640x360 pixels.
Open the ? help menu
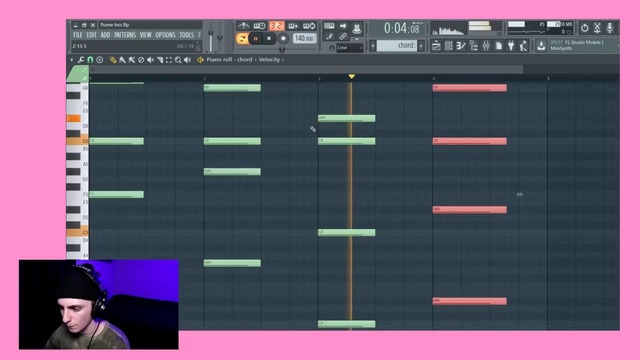point(199,35)
